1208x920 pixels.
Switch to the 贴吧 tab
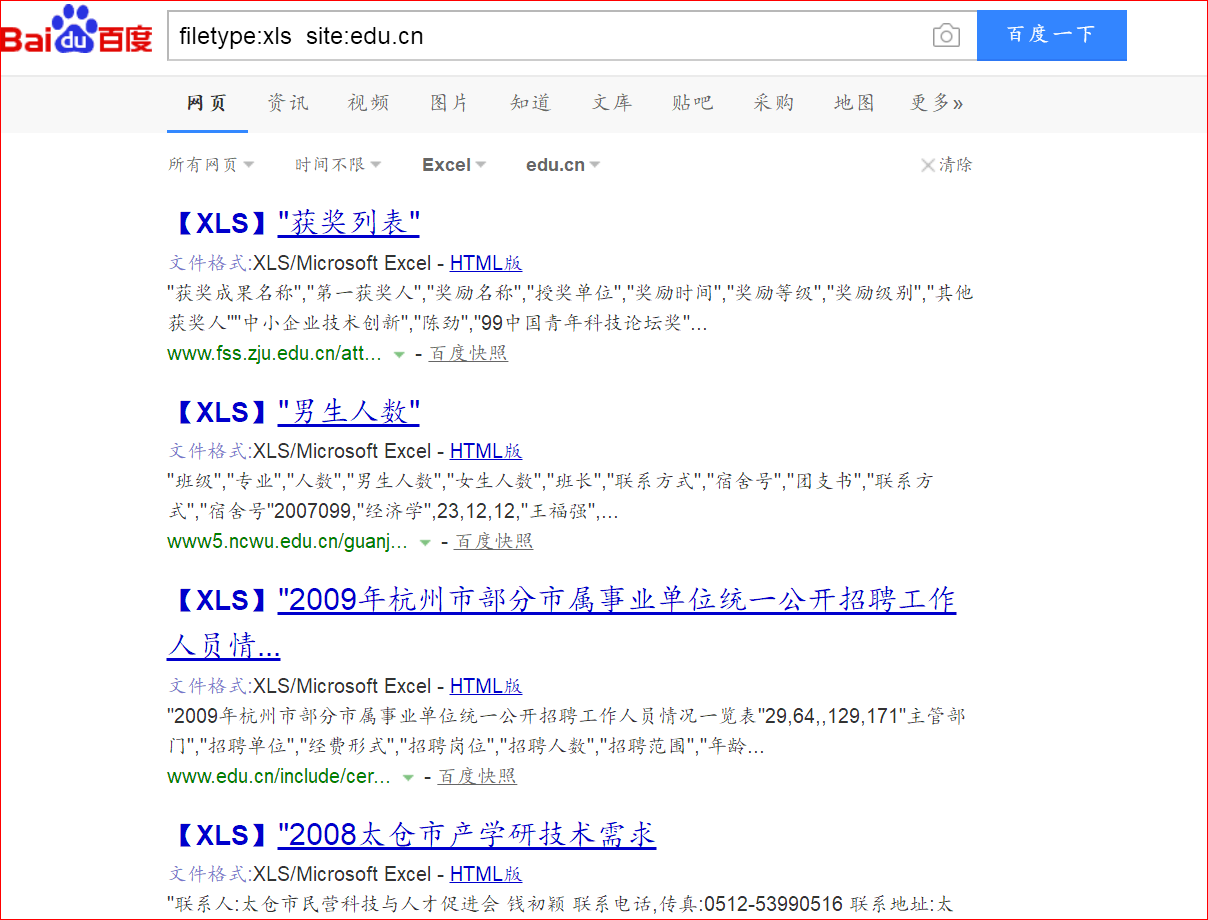693,103
